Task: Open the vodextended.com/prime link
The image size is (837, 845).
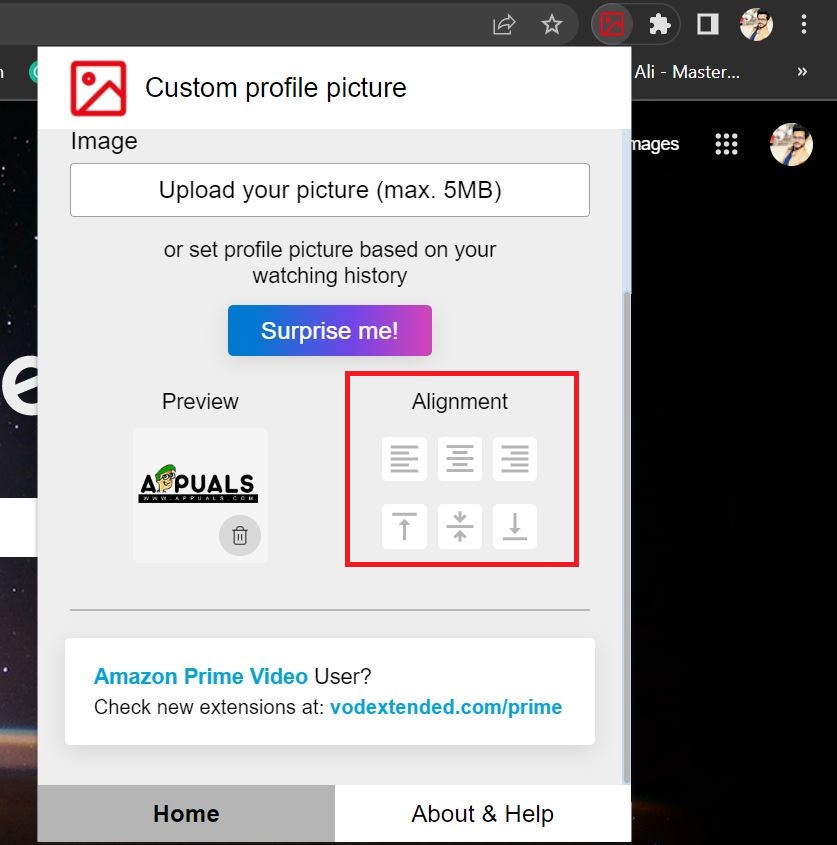Action: tap(446, 707)
